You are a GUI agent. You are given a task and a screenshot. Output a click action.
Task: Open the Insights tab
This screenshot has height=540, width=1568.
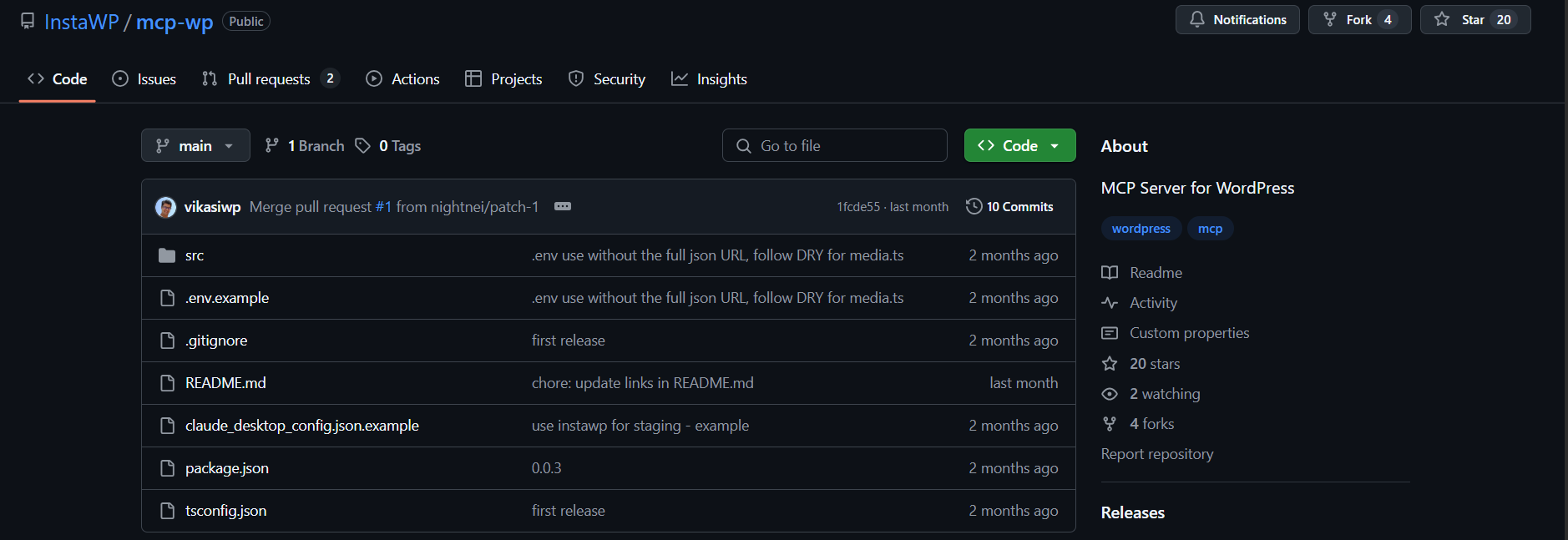(x=710, y=79)
